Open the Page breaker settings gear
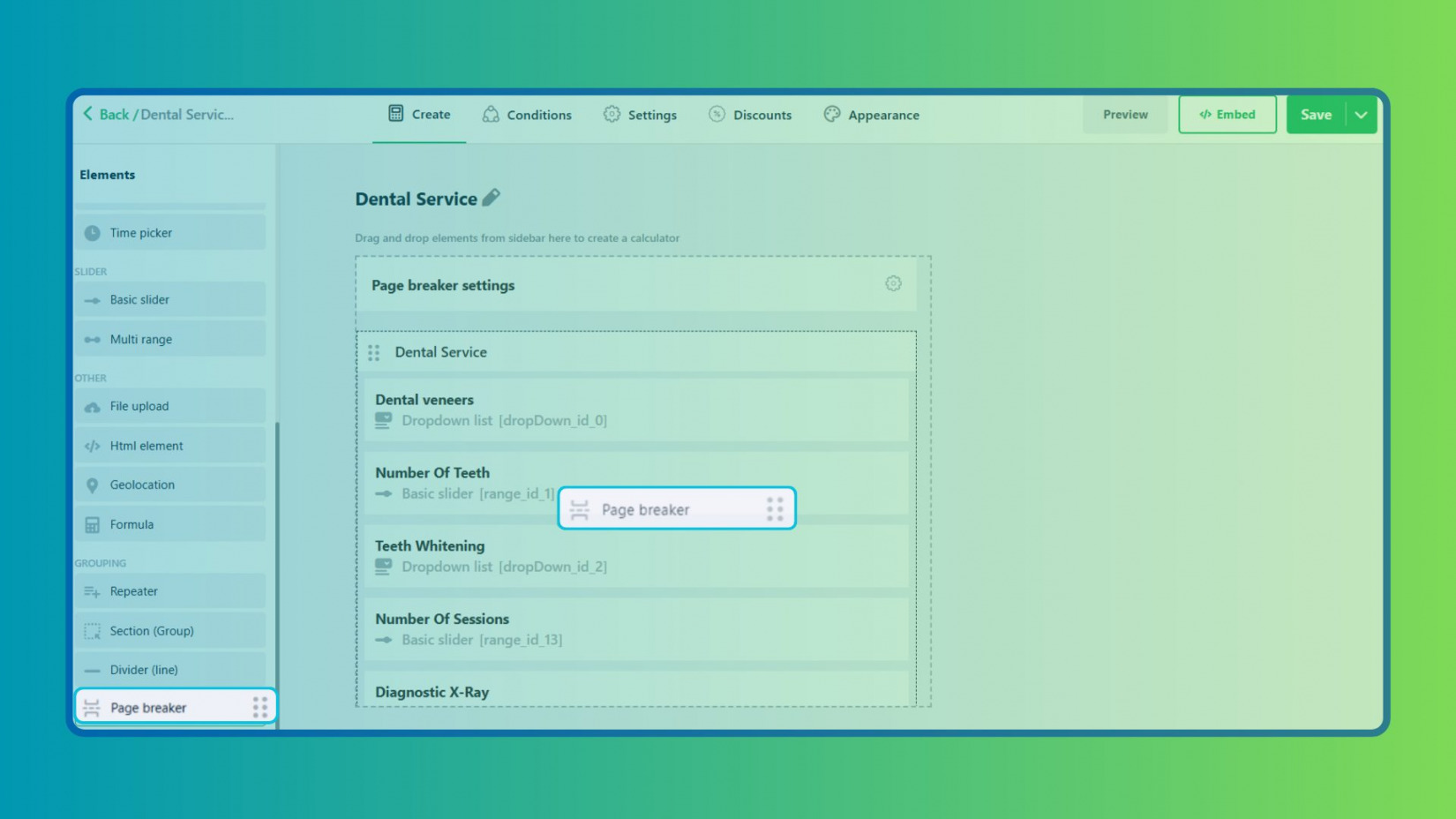 tap(893, 283)
